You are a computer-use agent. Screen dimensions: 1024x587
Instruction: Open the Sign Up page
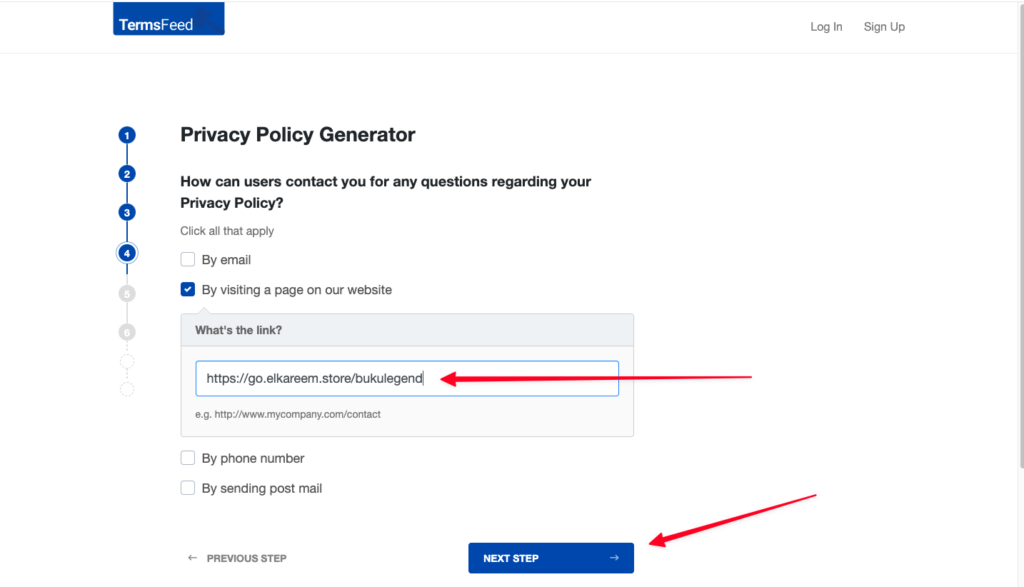[x=884, y=27]
